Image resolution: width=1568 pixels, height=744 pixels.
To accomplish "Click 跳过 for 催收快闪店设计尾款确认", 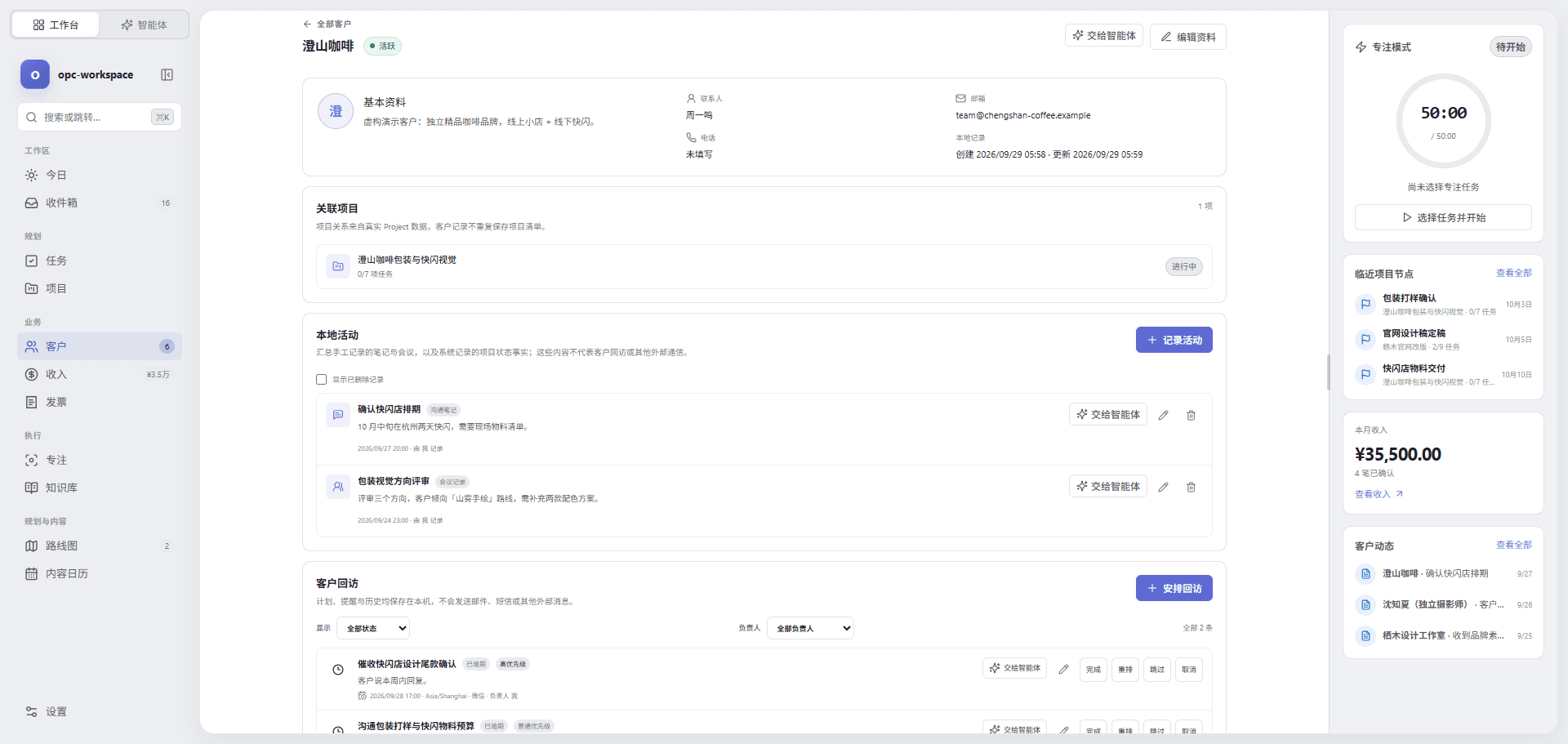I will point(1156,669).
